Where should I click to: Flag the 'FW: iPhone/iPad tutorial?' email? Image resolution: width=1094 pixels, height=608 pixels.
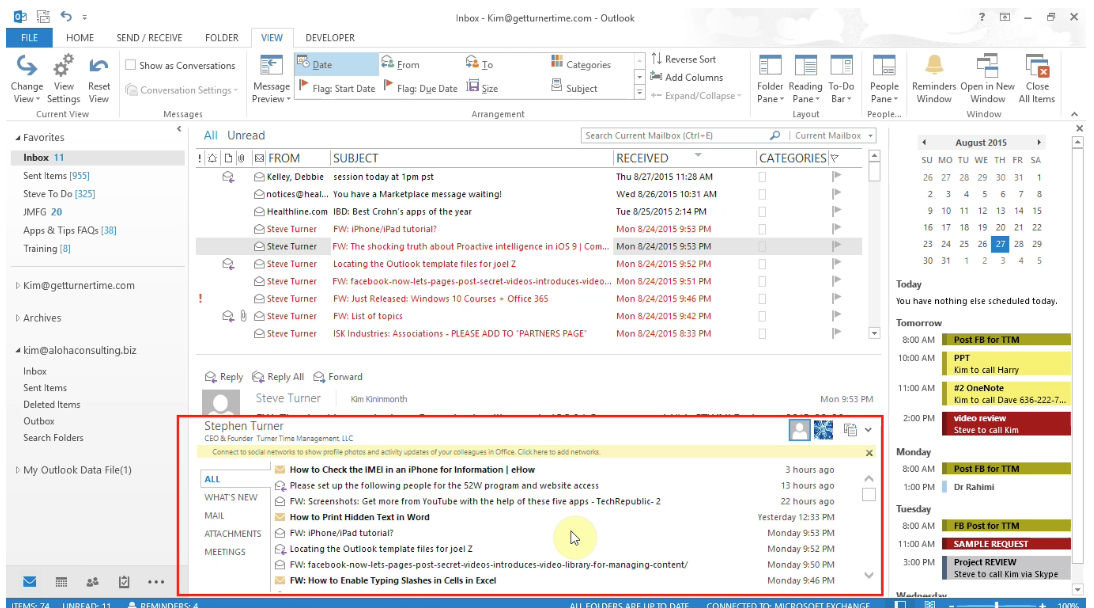[836, 229]
